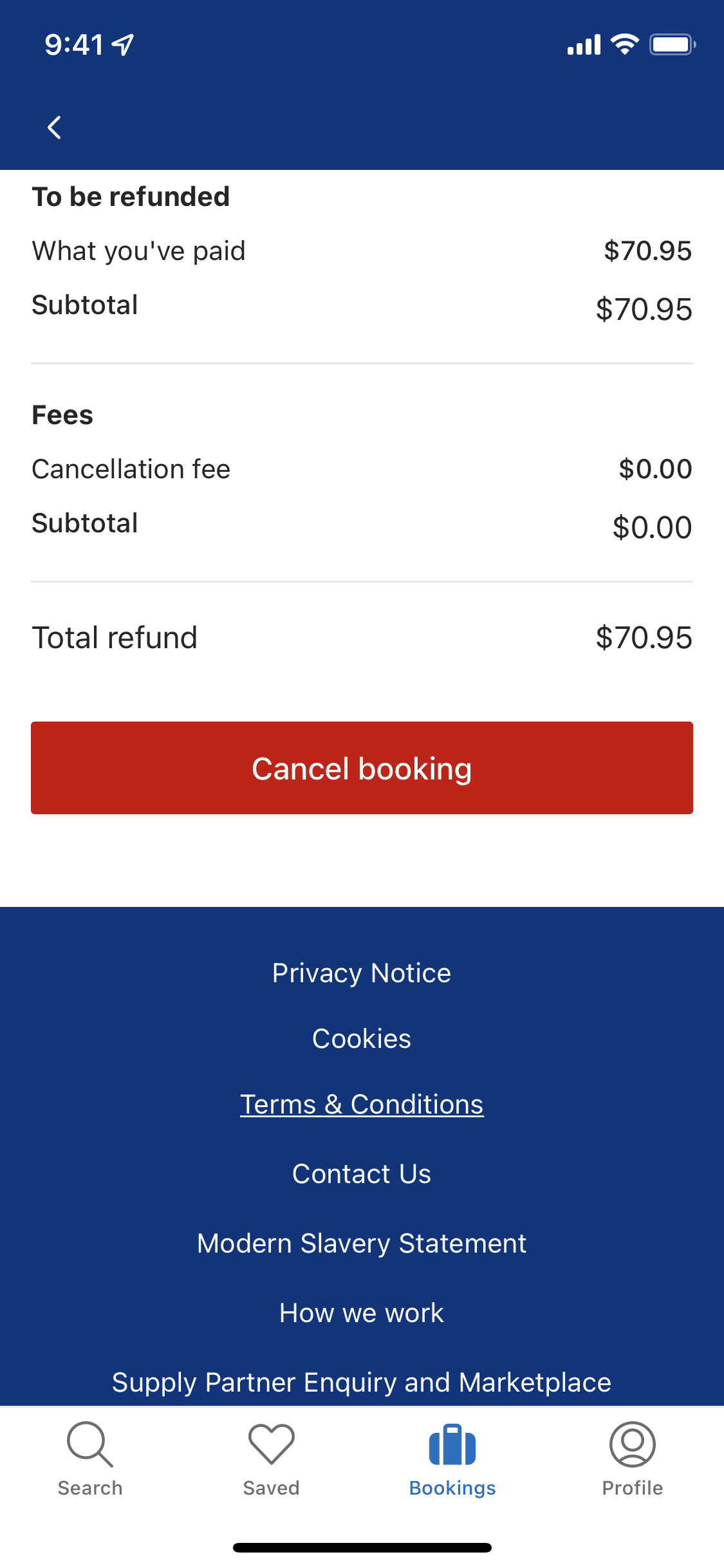Tap the Profile person icon
This screenshot has width=724, height=1568.
pyautogui.click(x=632, y=1444)
